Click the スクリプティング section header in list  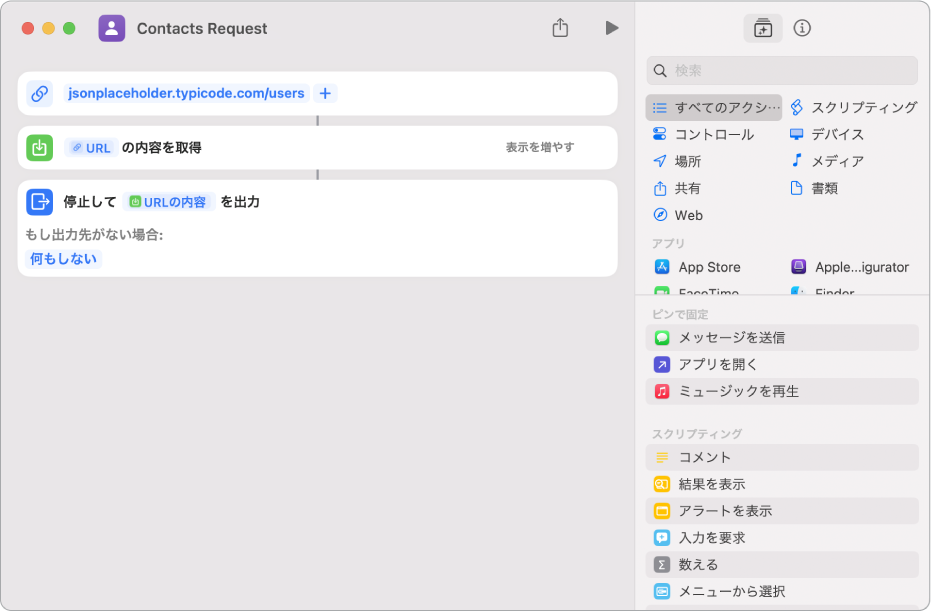[697, 433]
